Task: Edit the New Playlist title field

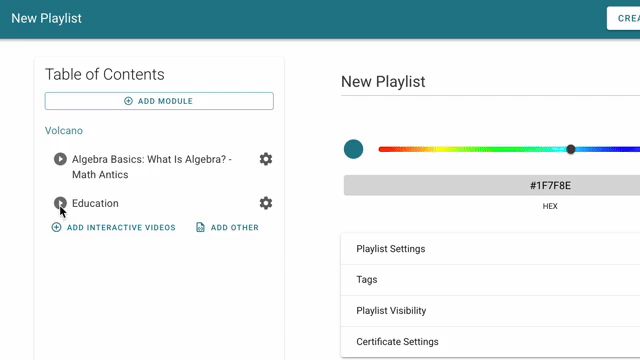Action: [490, 82]
